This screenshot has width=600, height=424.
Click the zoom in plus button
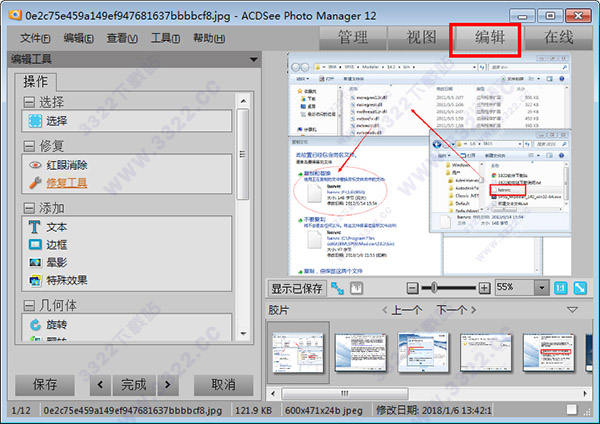pos(484,288)
